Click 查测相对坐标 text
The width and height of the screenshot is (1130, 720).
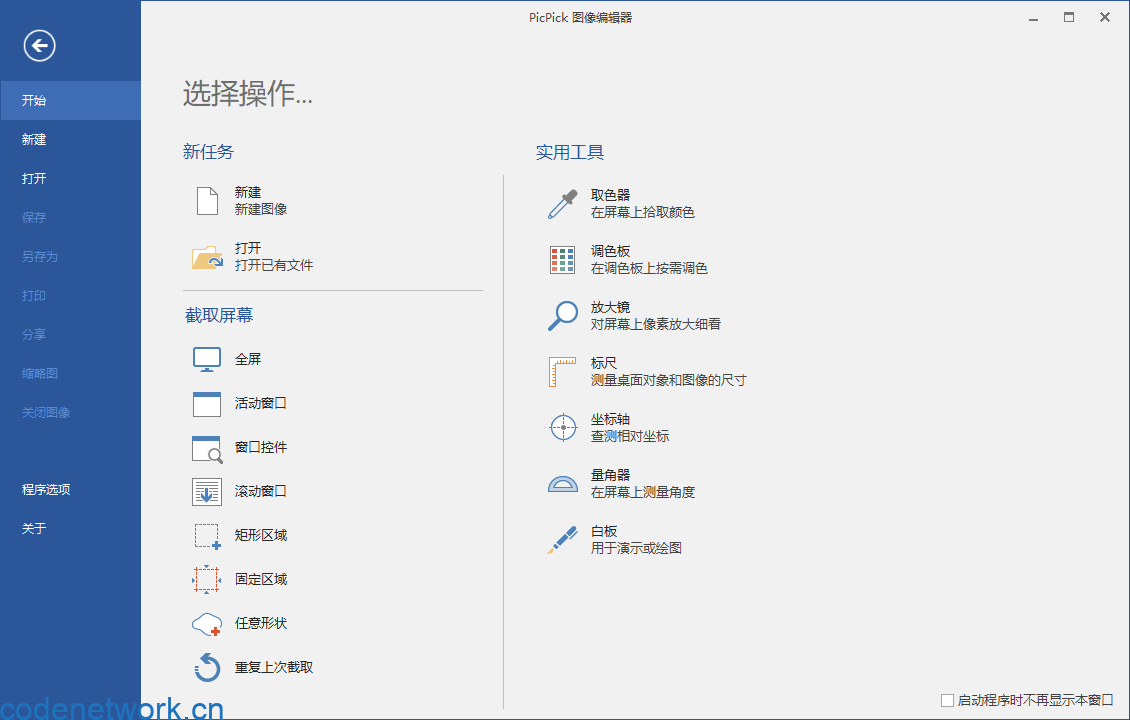click(x=630, y=436)
